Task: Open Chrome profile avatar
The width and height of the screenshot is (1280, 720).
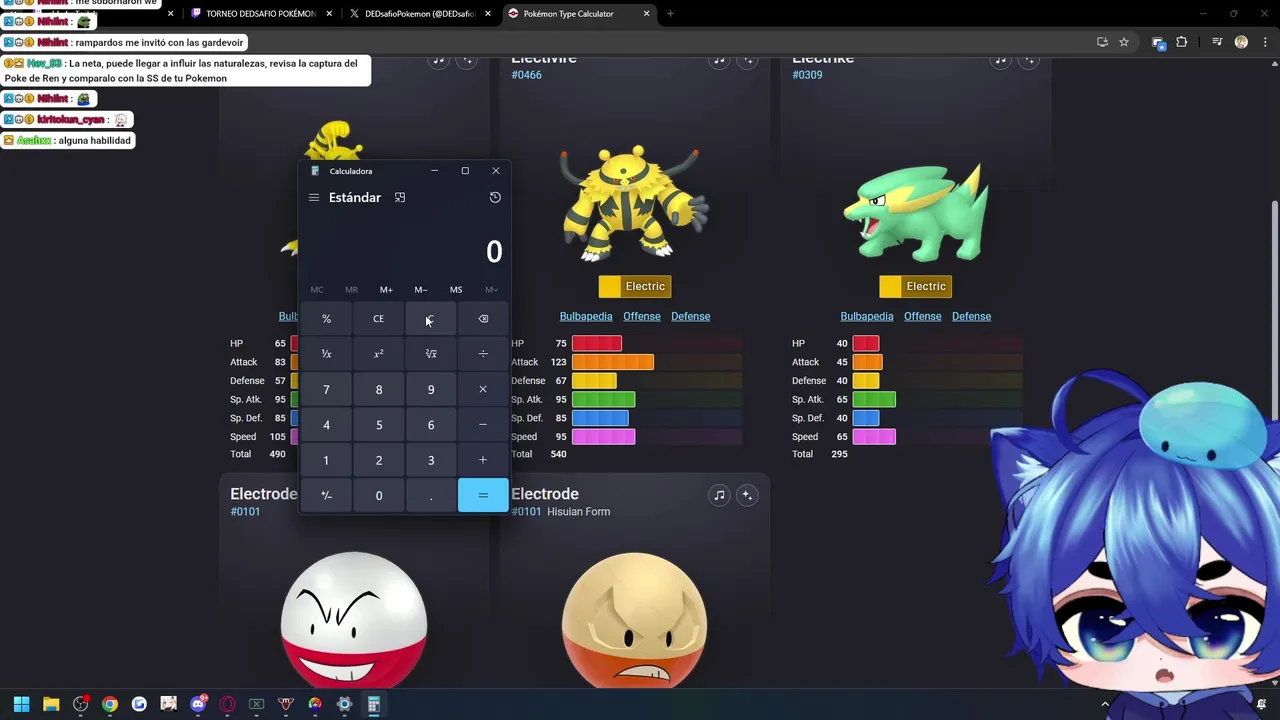Action: (x=1241, y=42)
